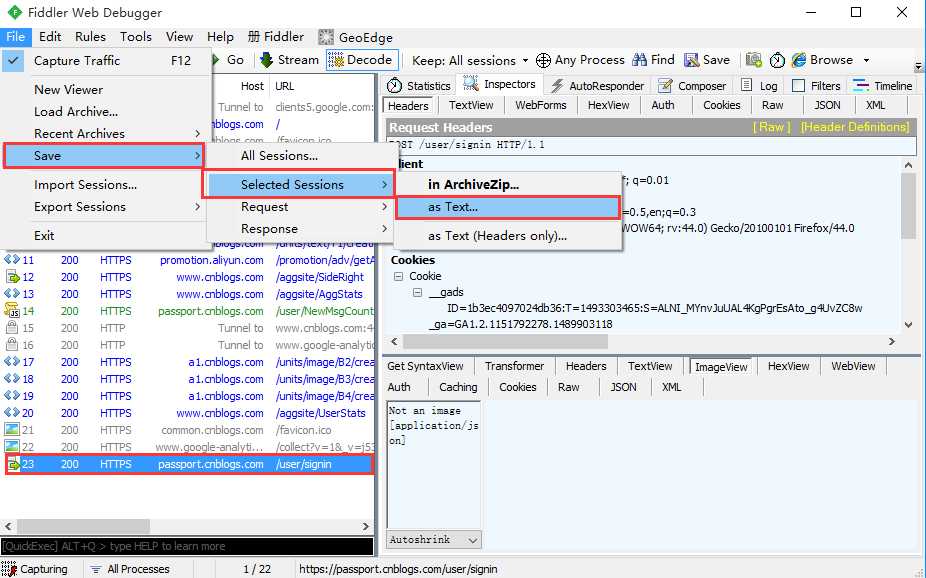This screenshot has height=578, width=926.
Task: Open the Help menu
Action: [220, 37]
